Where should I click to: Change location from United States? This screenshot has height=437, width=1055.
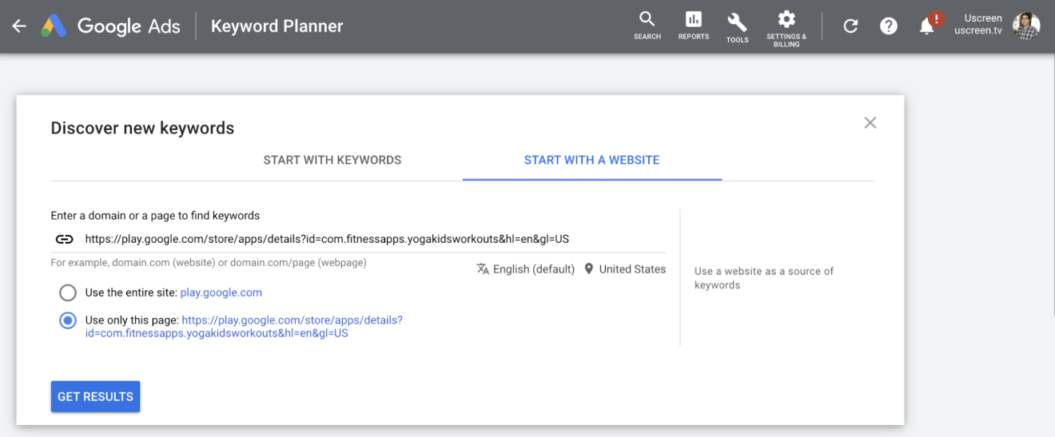[625, 269]
